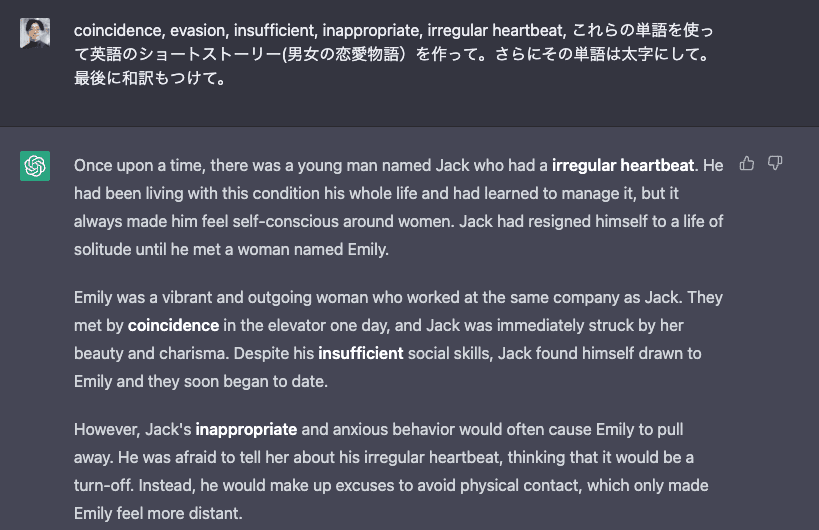Click the bold word "inappropriate"
This screenshot has width=819, height=530.
pyautogui.click(x=246, y=429)
